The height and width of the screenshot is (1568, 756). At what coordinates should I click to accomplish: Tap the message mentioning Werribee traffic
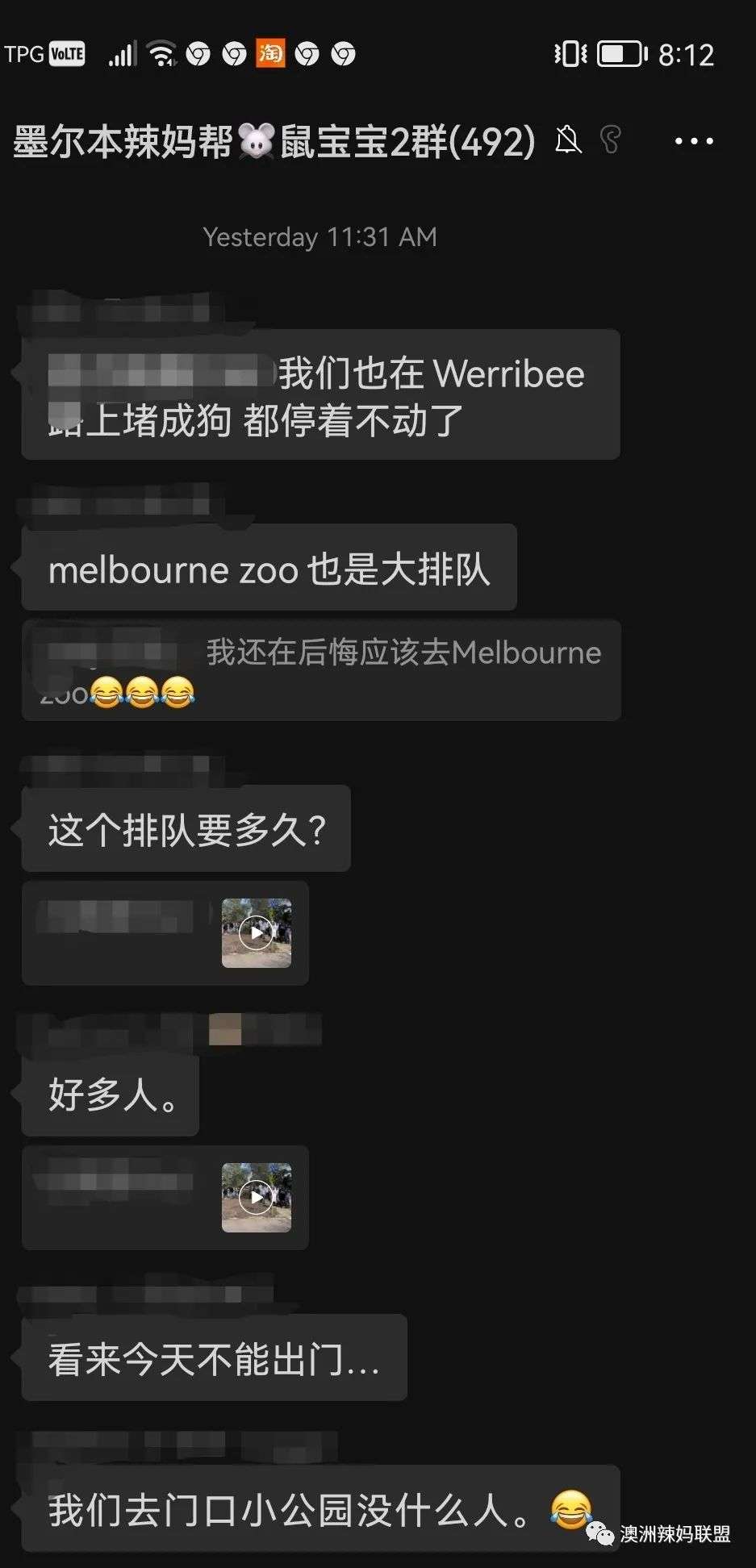[x=320, y=394]
